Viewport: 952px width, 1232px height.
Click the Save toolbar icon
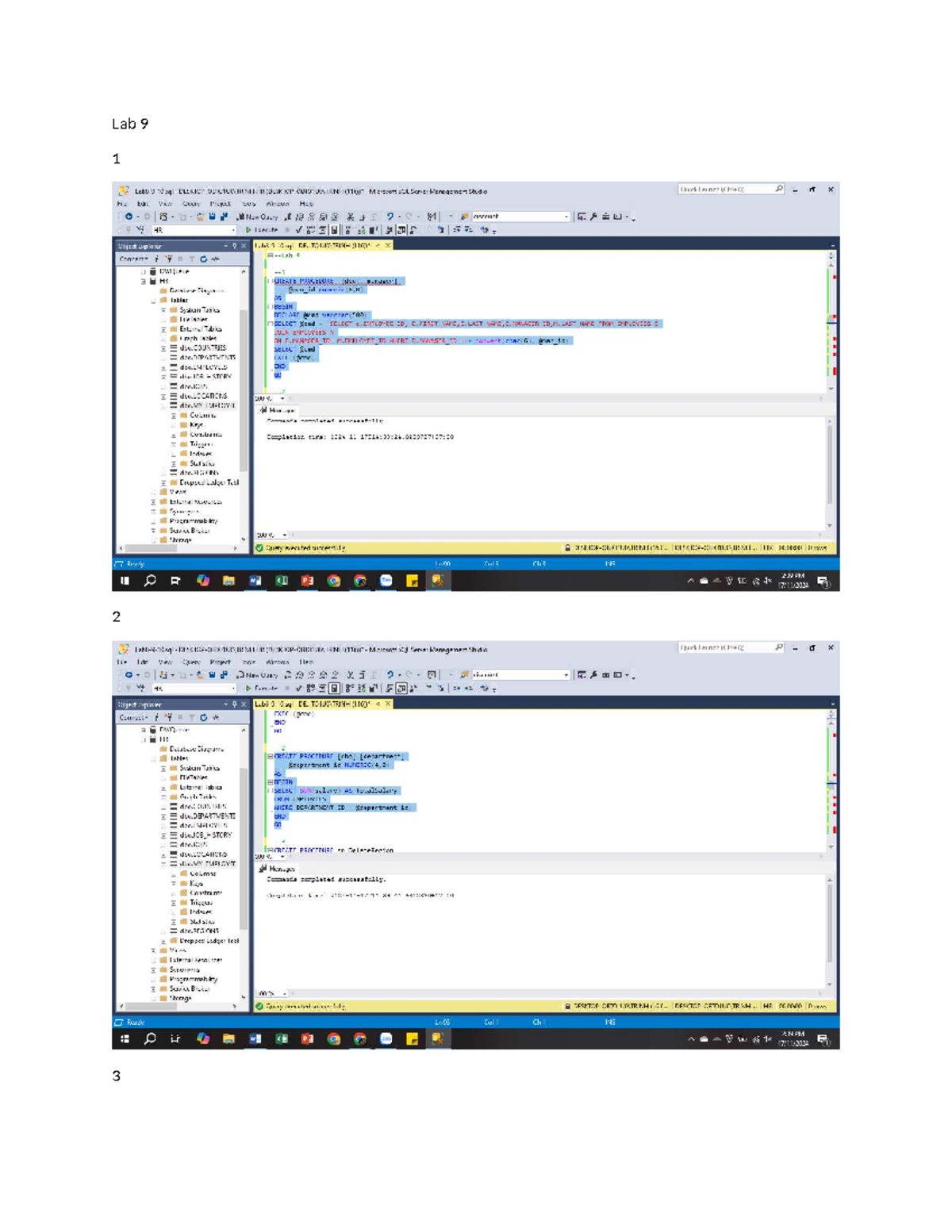pos(211,215)
